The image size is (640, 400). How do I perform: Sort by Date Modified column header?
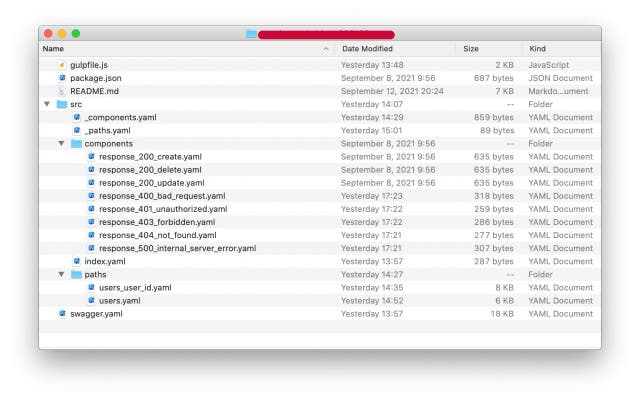pyautogui.click(x=367, y=48)
